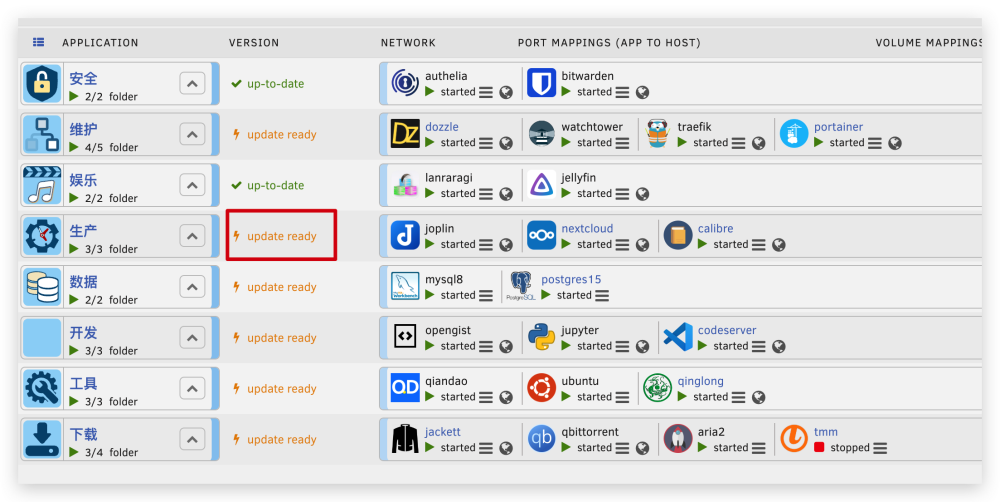Open the portainer link

click(839, 127)
